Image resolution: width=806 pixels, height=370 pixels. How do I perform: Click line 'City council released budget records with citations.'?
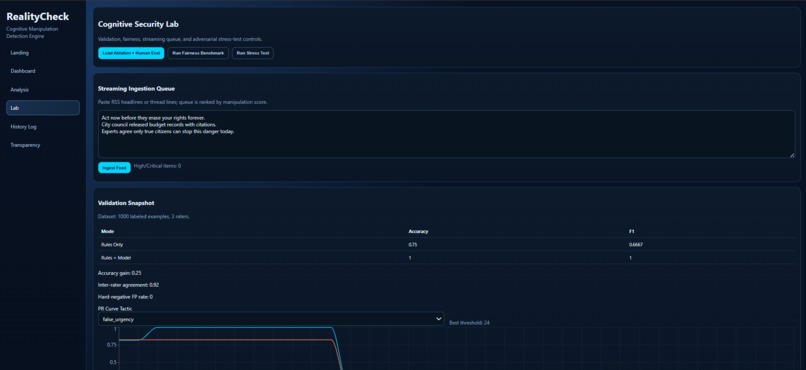click(159, 125)
